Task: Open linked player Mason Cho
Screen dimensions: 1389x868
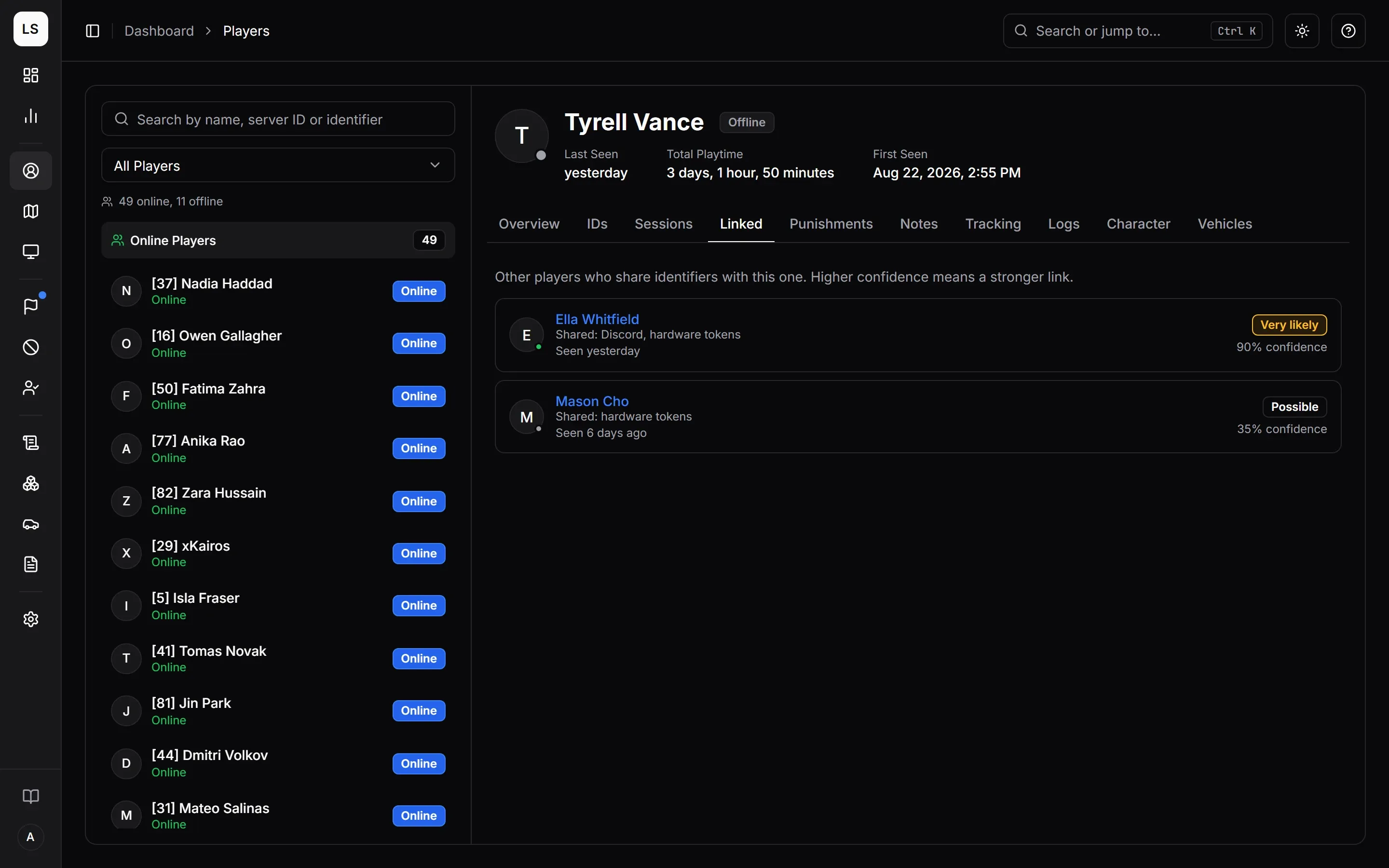Action: pos(592,401)
